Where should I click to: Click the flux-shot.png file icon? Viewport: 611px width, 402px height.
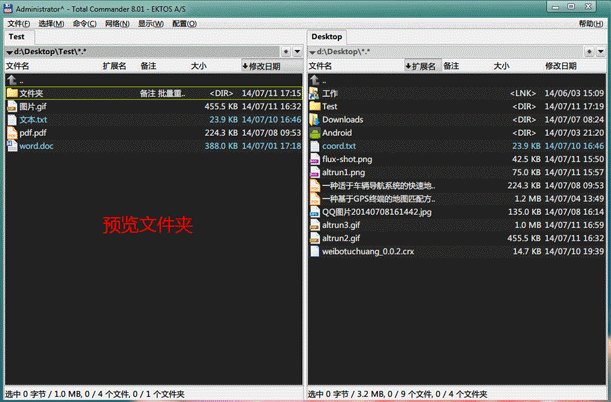(314, 158)
